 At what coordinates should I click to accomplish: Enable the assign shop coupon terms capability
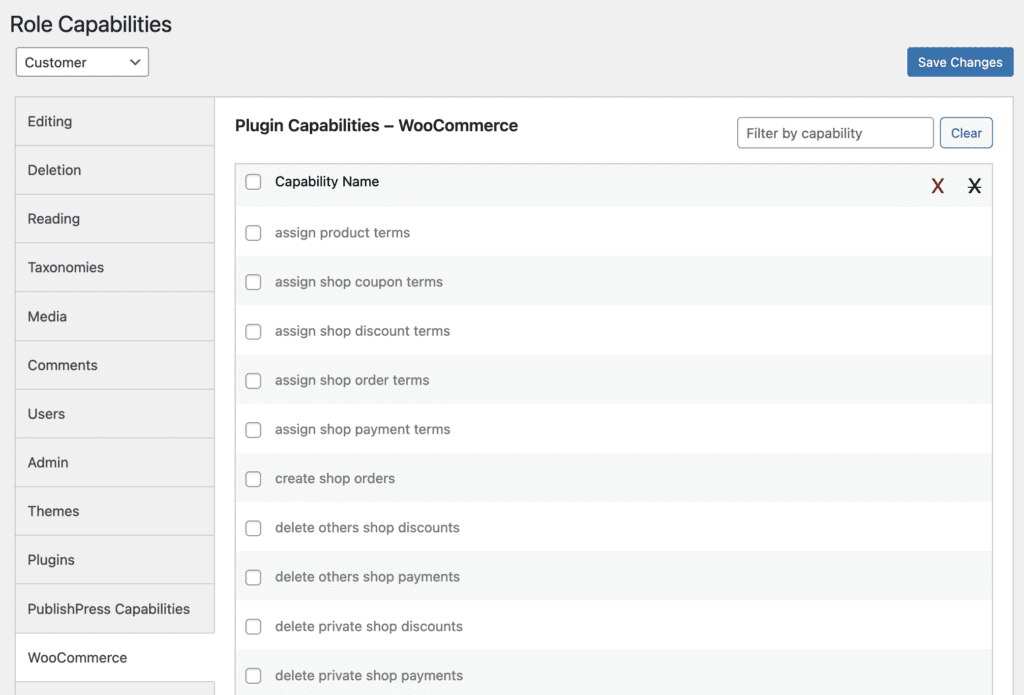point(253,282)
